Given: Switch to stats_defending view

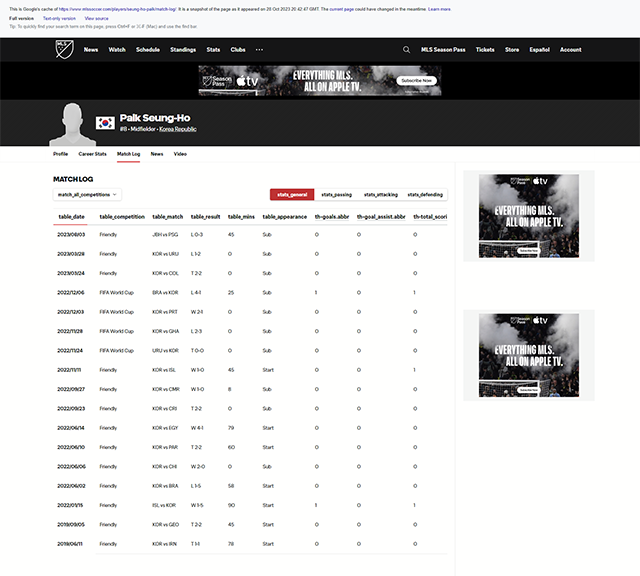Looking at the screenshot, I should click(424, 195).
